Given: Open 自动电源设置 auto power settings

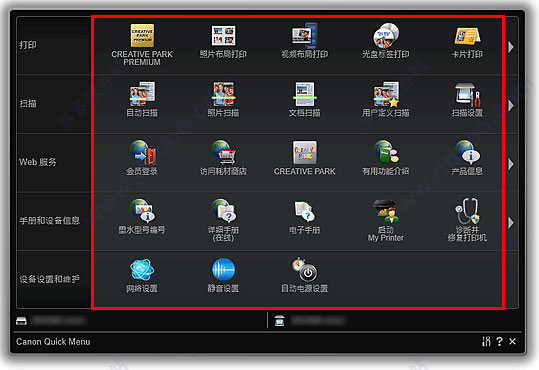Looking at the screenshot, I should pos(305,270).
